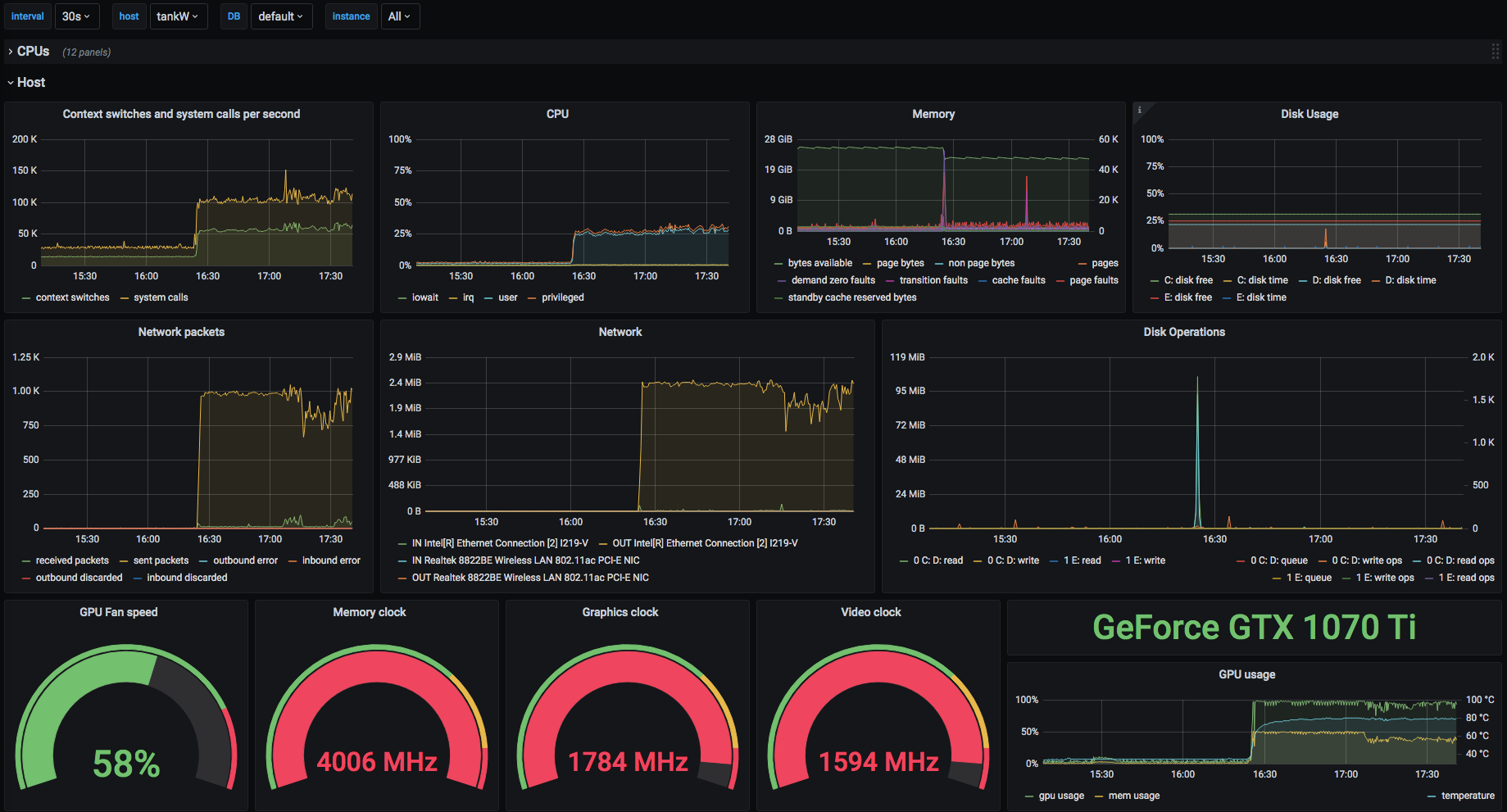
Task: Open the instance All dropdown
Action: tap(400, 16)
